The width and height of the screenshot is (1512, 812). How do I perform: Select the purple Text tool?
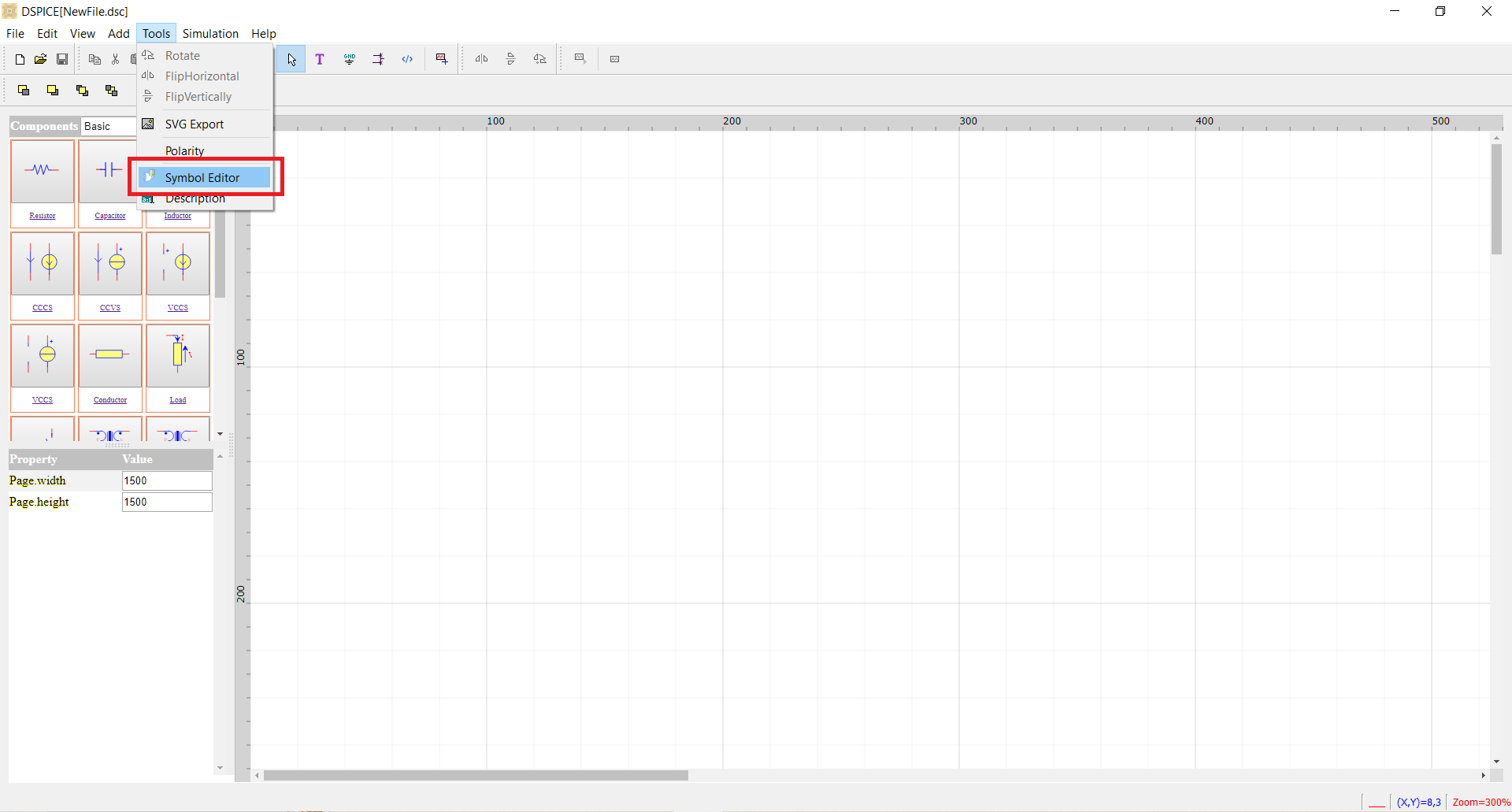tap(320, 59)
